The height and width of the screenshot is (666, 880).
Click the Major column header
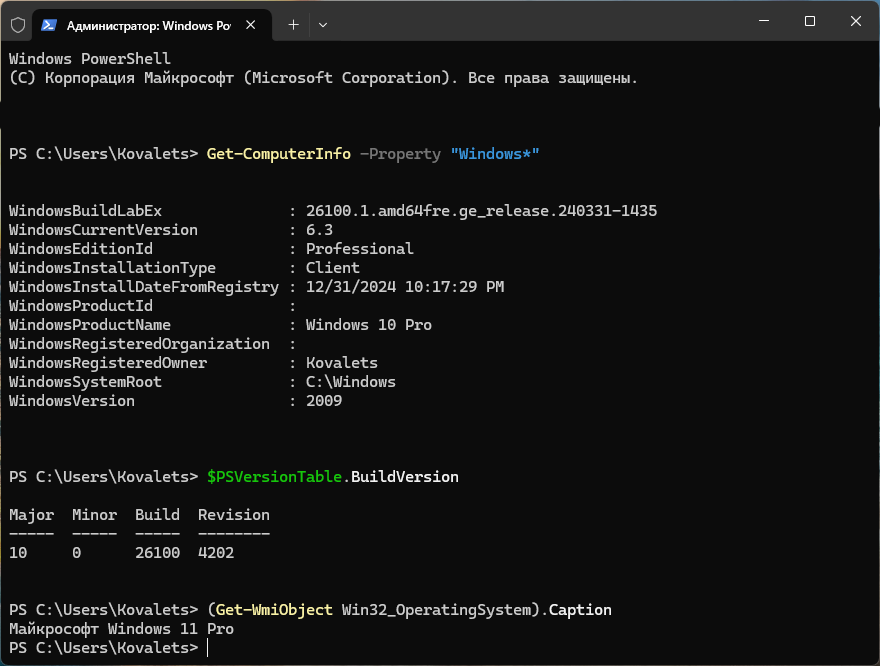pyautogui.click(x=31, y=515)
